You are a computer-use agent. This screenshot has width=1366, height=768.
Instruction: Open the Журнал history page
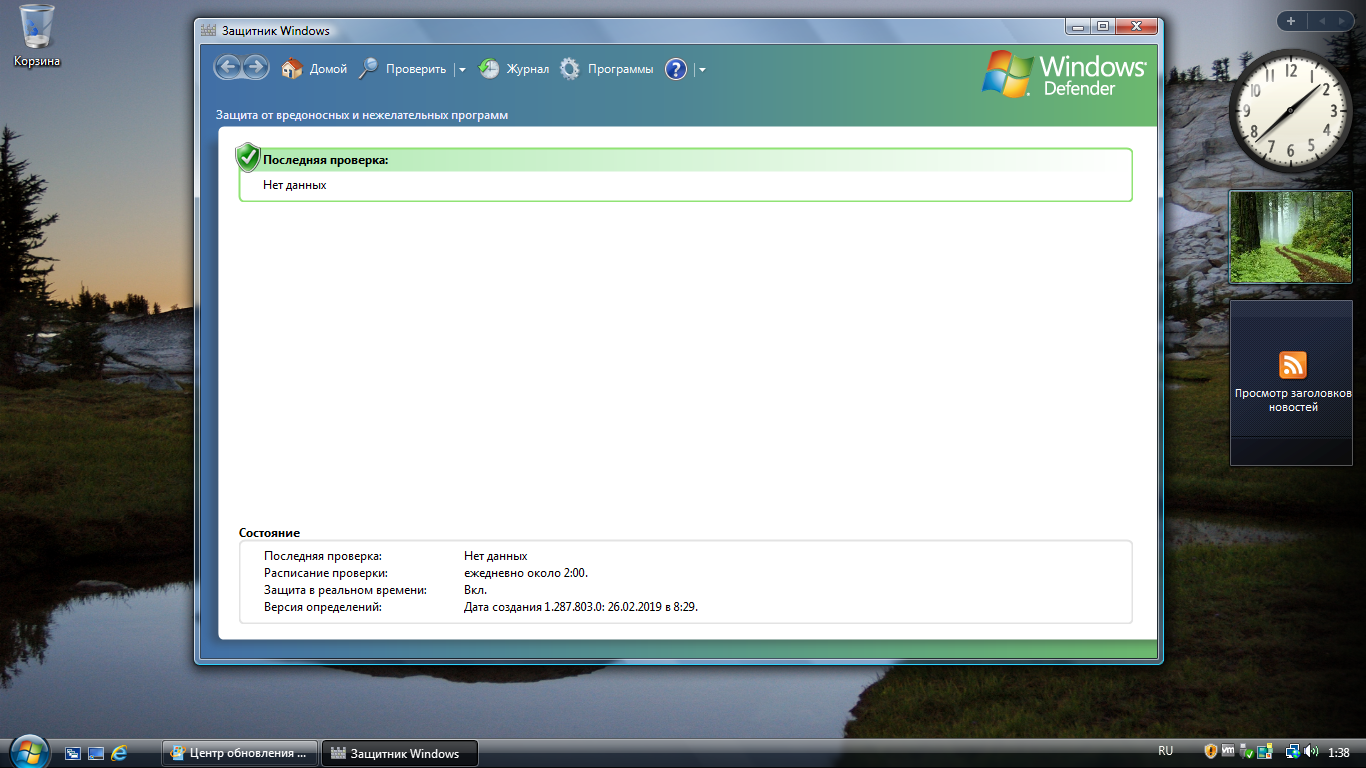click(x=514, y=69)
